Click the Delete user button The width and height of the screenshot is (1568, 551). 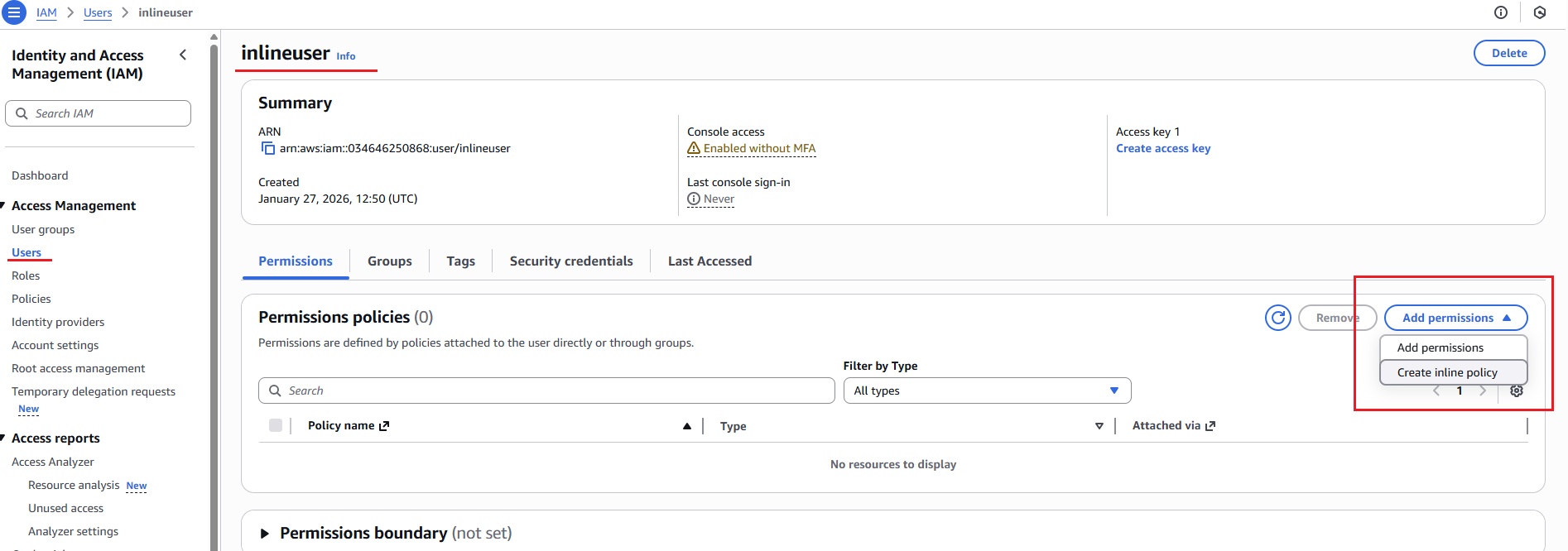tap(1508, 53)
